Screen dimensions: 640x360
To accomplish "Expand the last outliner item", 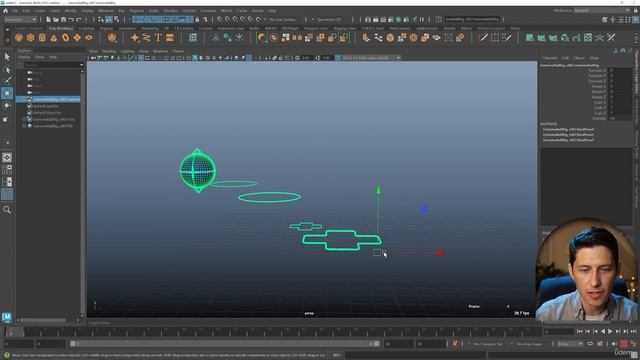I will click(24, 126).
